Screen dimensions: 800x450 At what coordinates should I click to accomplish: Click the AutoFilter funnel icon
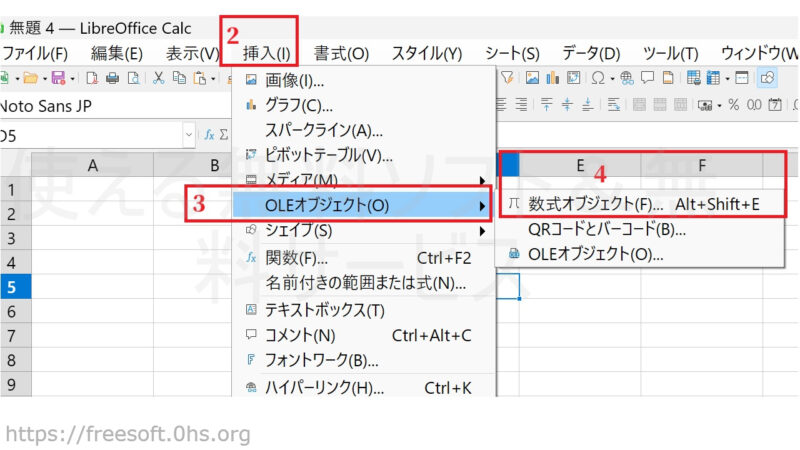pyautogui.click(x=507, y=77)
